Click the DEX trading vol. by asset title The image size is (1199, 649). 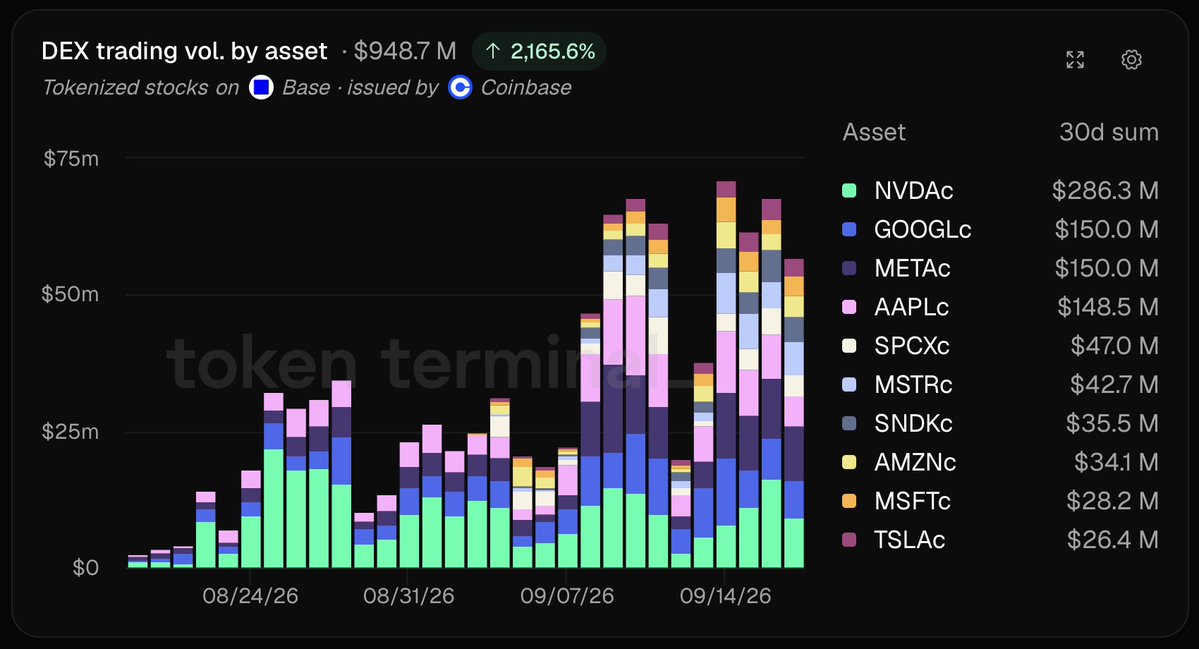(x=184, y=51)
